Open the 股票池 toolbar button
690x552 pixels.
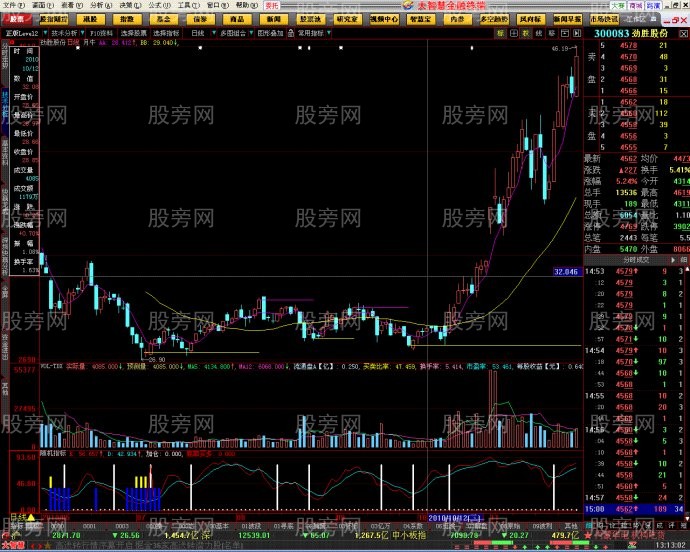coord(310,19)
